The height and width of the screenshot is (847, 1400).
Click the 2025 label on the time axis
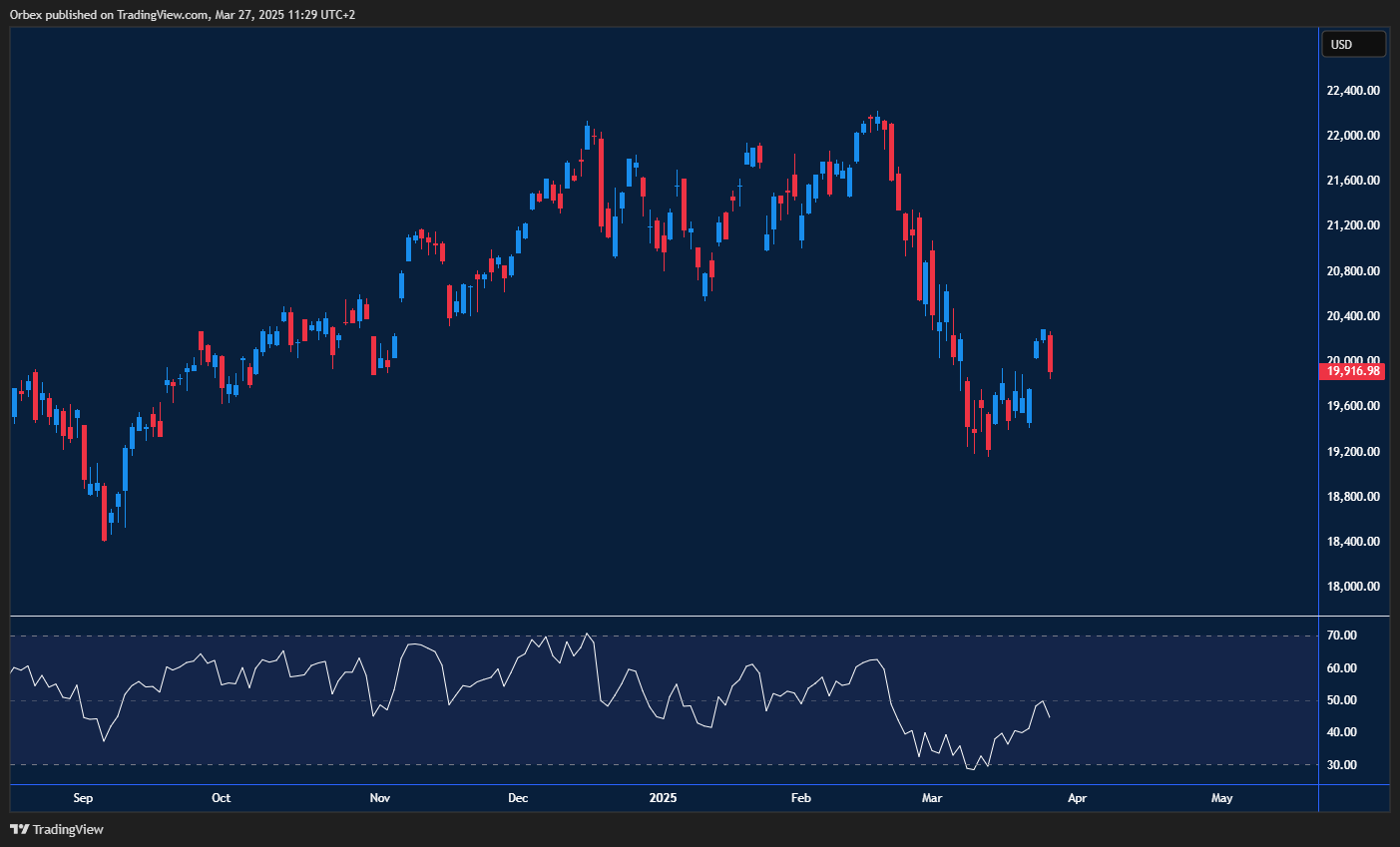click(664, 798)
